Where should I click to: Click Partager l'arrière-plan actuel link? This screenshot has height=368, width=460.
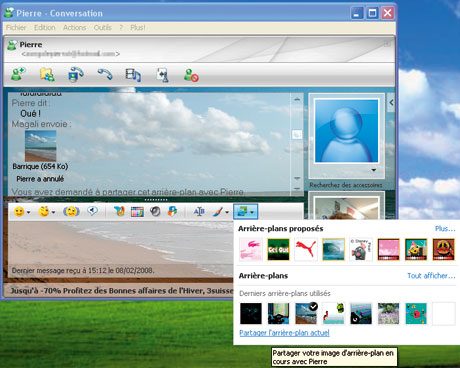(284, 333)
